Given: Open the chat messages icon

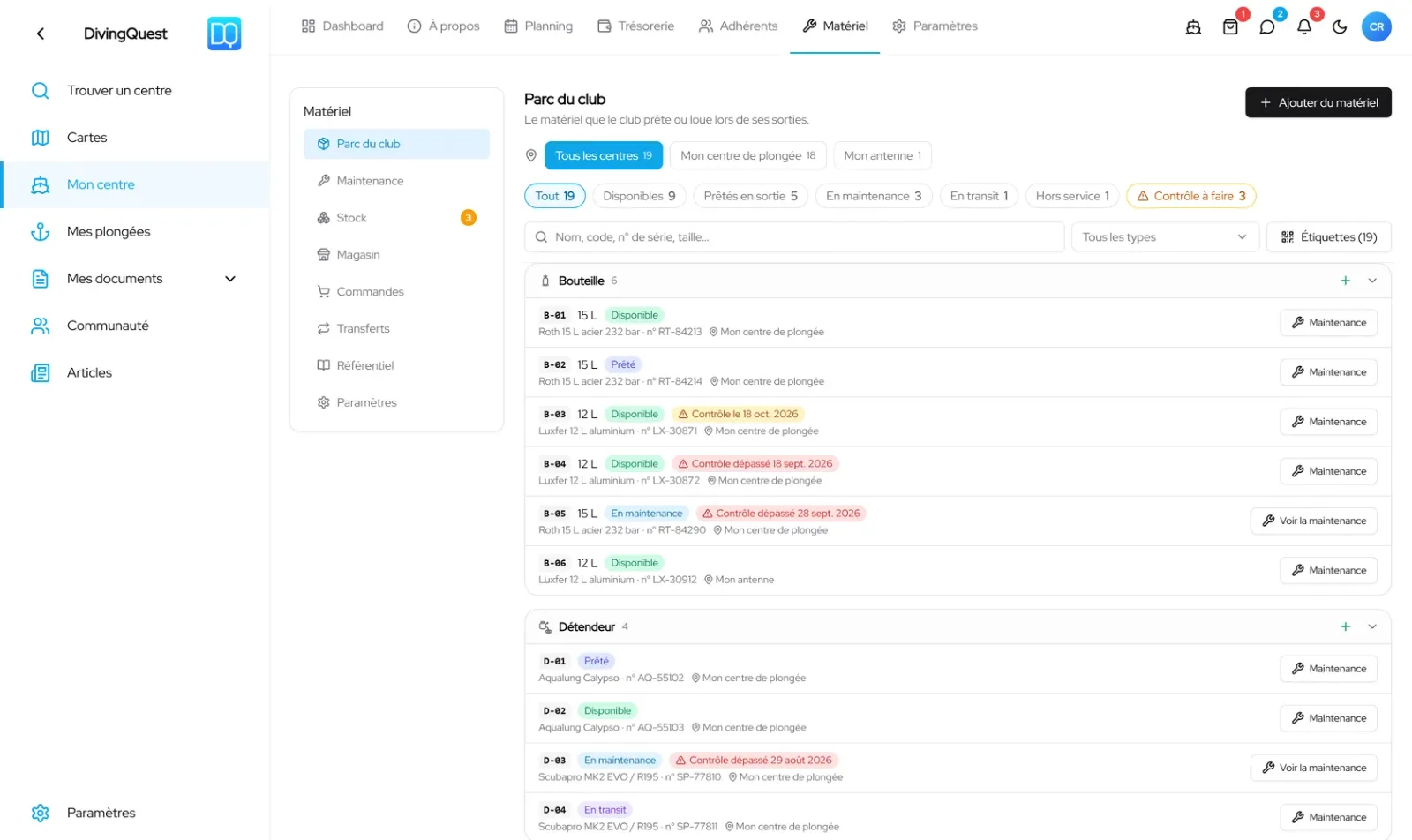Looking at the screenshot, I should pos(1267,27).
